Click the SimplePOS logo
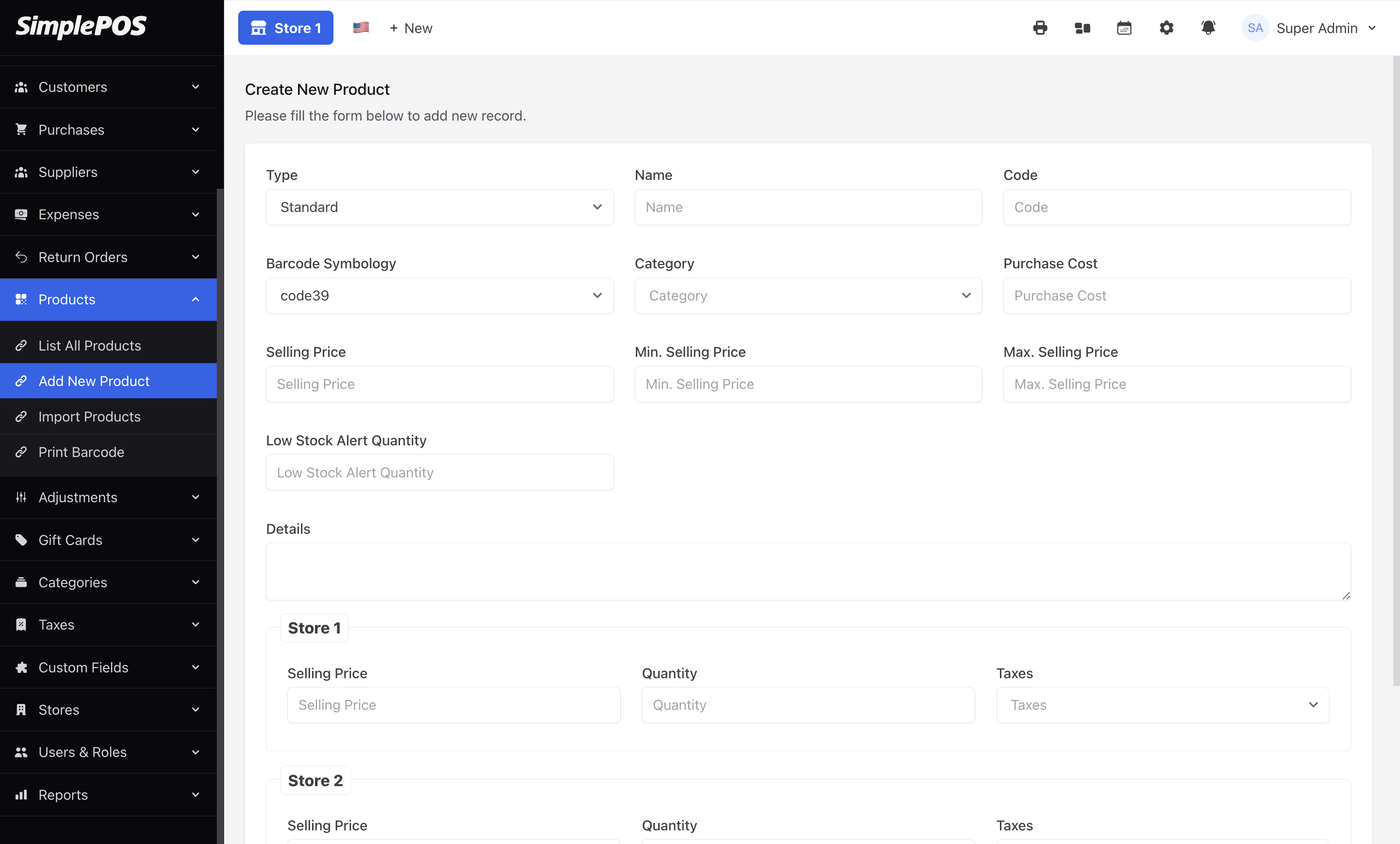The image size is (1400, 844). click(81, 26)
